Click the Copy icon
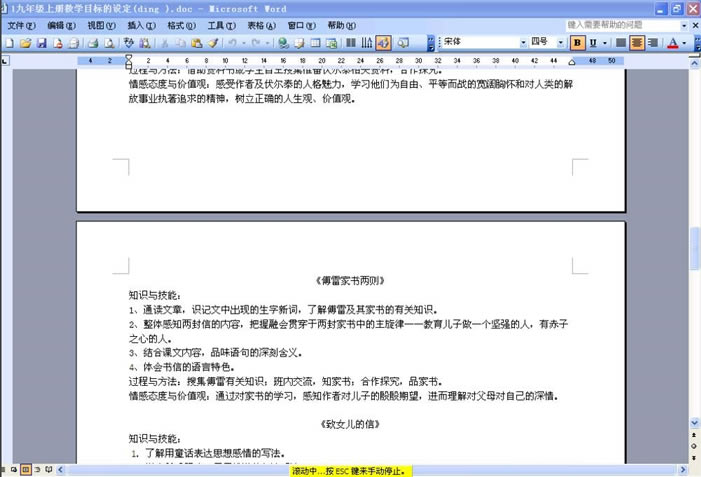This screenshot has height=477, width=701. [x=181, y=43]
